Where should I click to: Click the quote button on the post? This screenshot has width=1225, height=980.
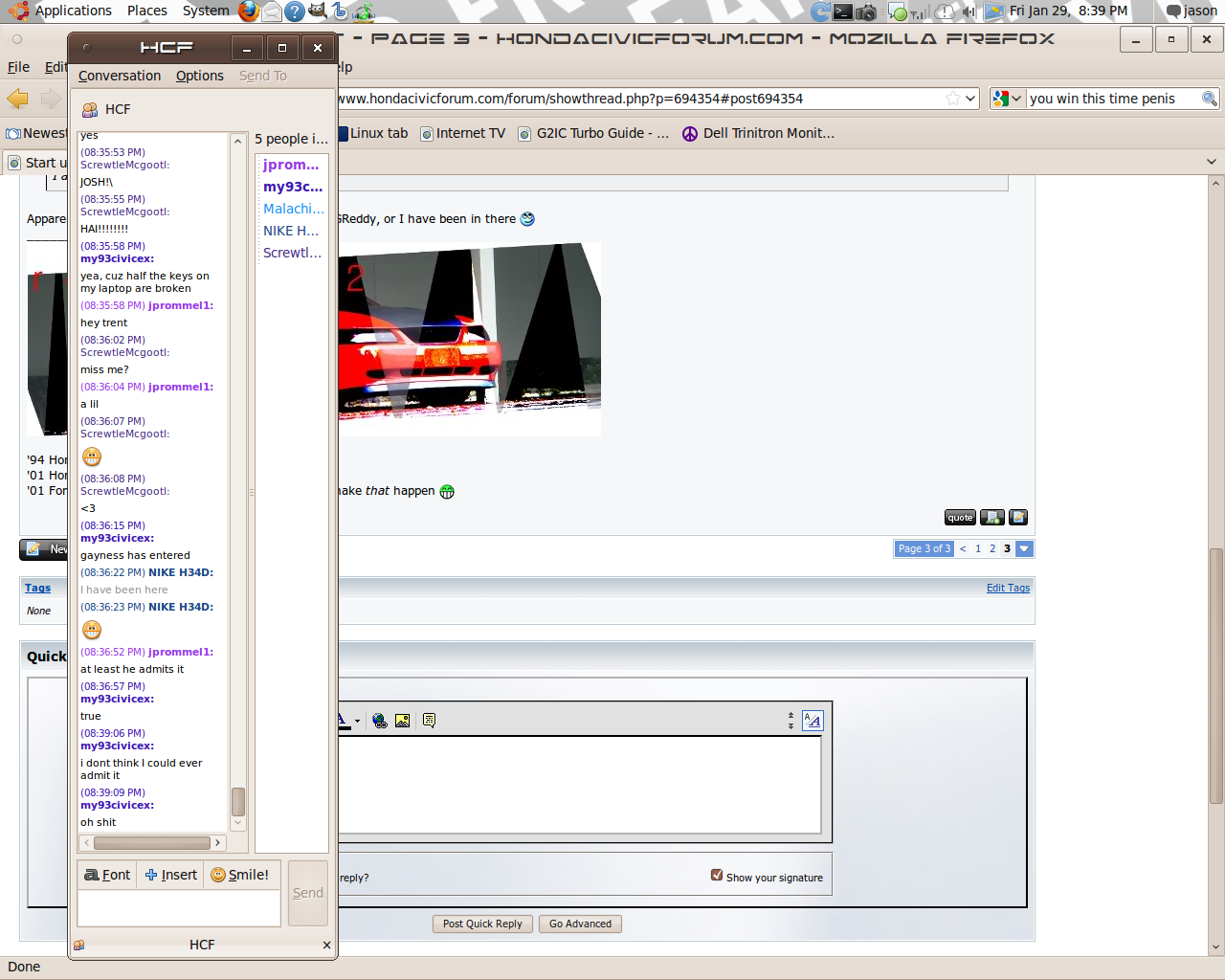[x=960, y=518]
